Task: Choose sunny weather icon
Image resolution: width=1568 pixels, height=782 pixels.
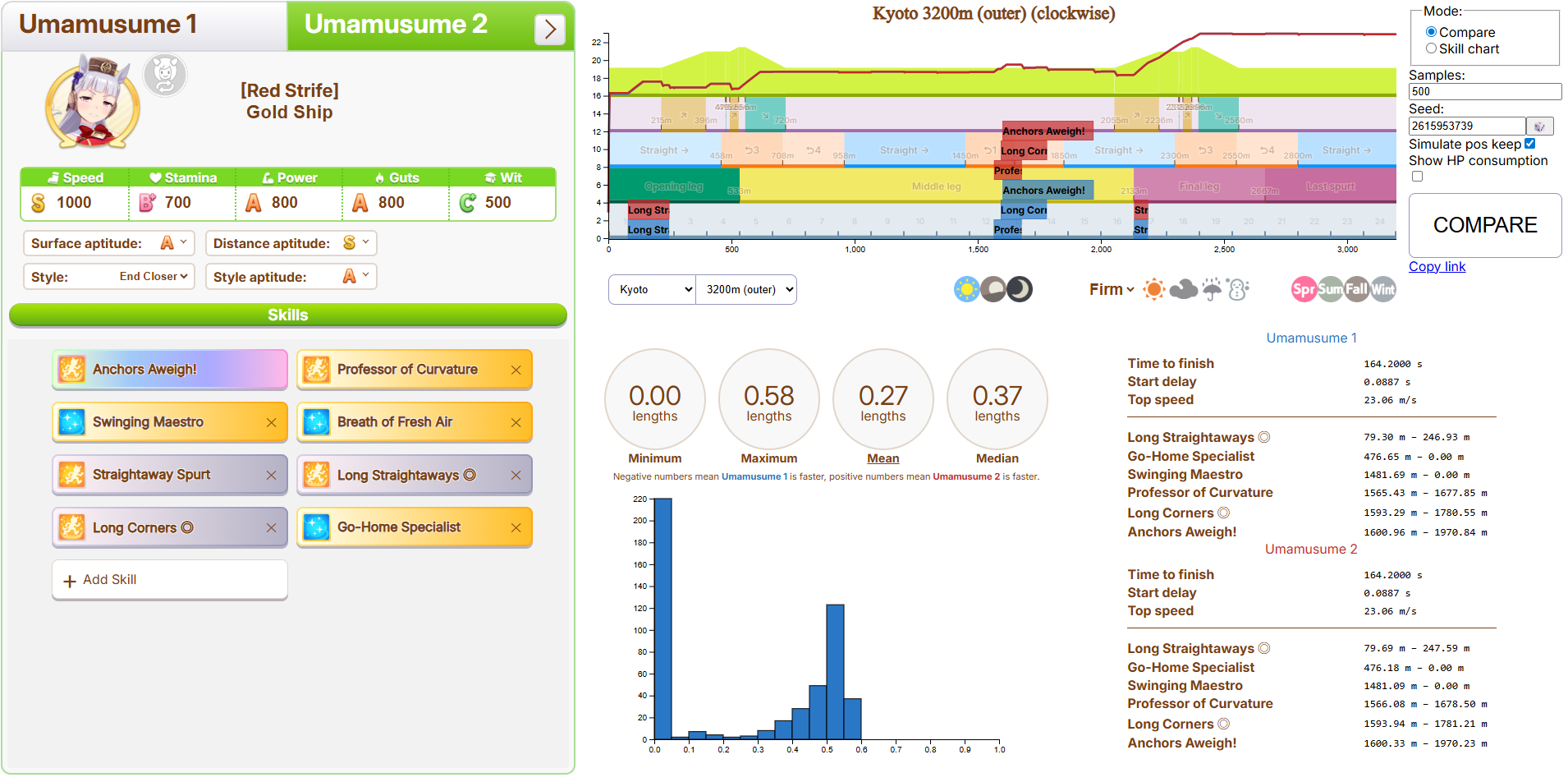Action: tap(1154, 289)
